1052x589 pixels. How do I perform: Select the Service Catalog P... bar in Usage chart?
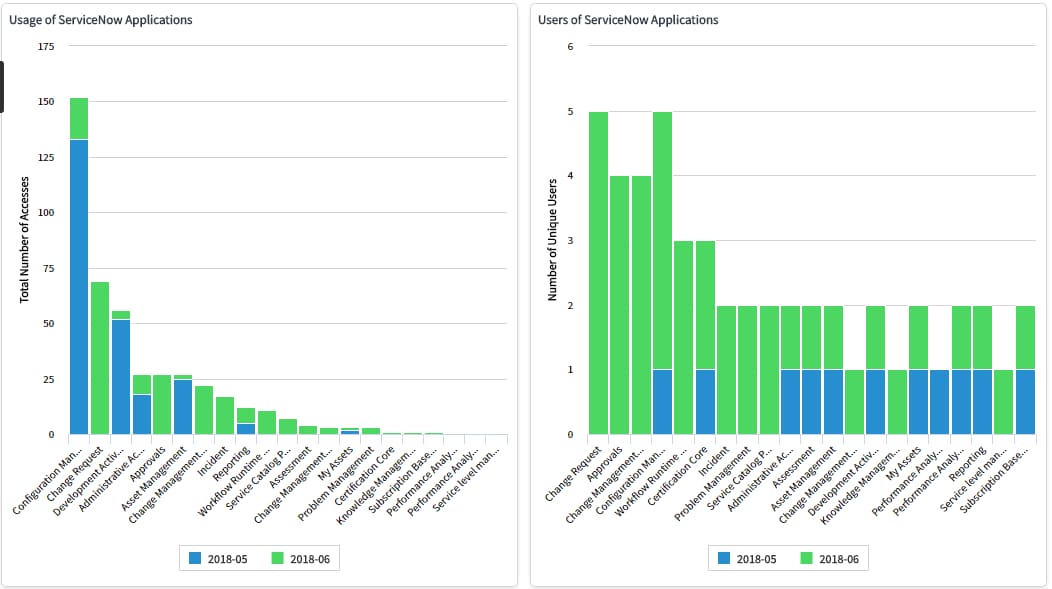click(288, 427)
